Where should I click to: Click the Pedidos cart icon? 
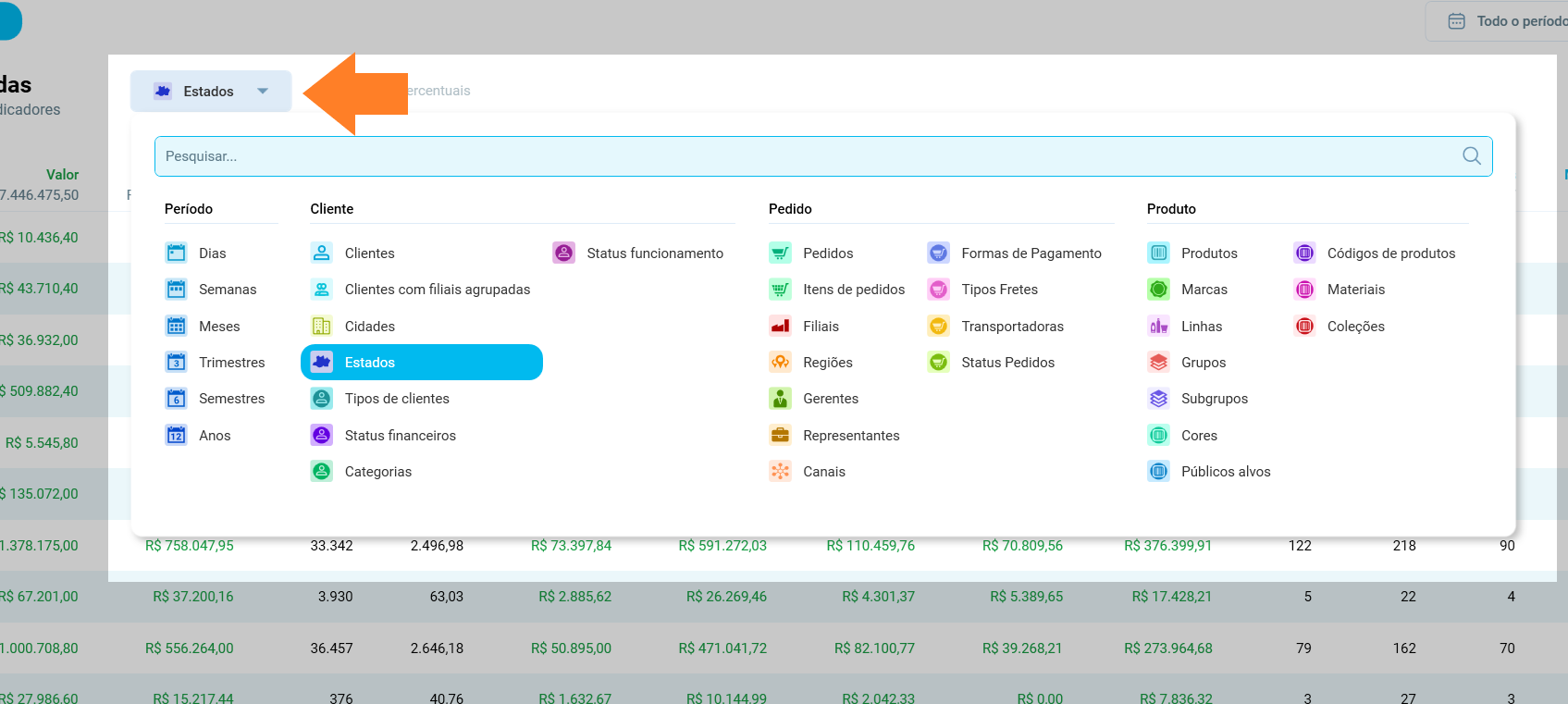(x=780, y=253)
